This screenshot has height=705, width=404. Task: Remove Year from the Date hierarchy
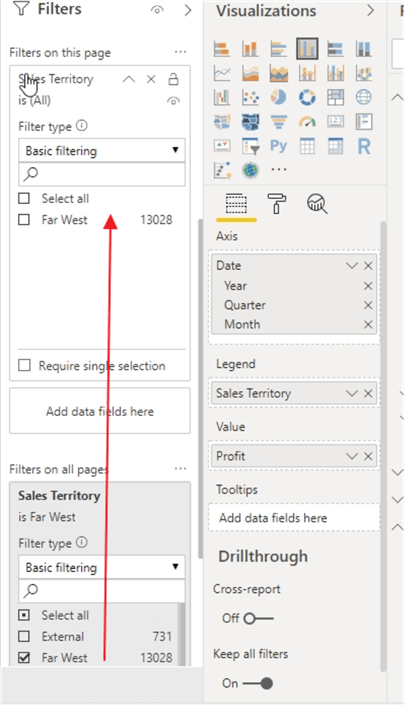tap(368, 286)
